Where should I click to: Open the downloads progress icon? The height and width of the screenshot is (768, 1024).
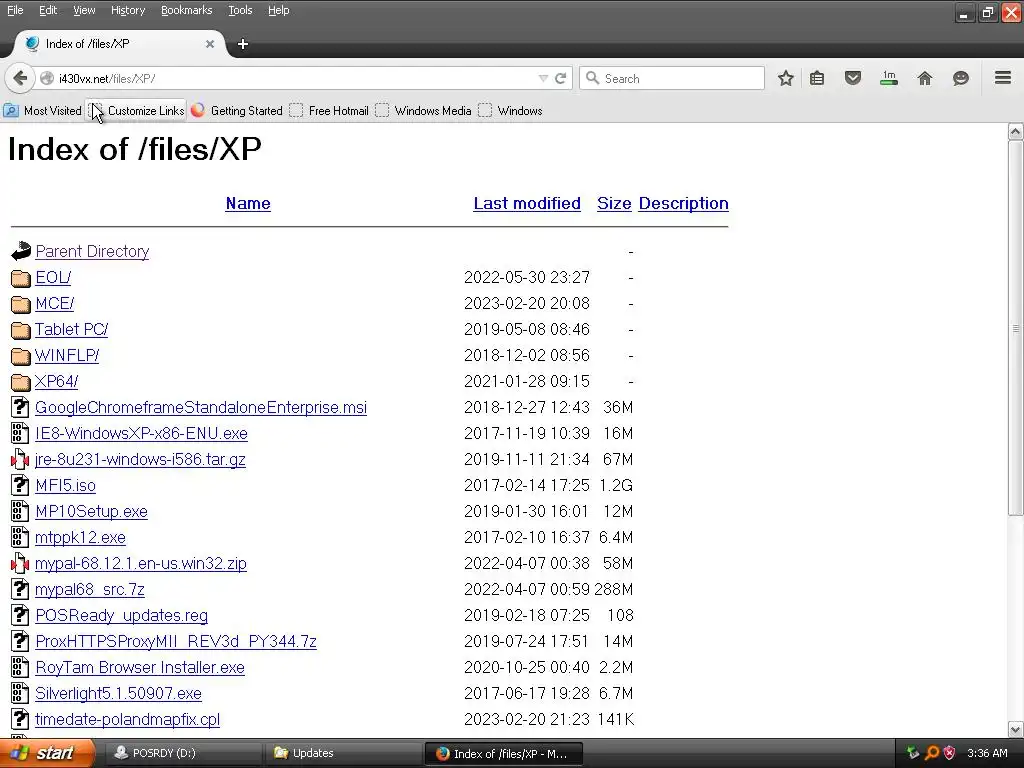pyautogui.click(x=889, y=78)
